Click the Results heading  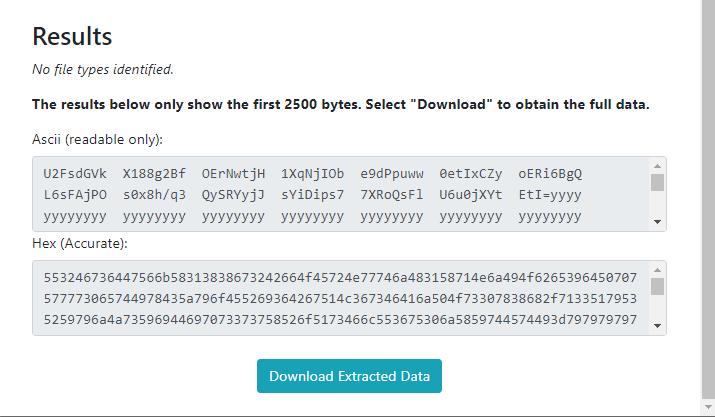click(x=72, y=36)
